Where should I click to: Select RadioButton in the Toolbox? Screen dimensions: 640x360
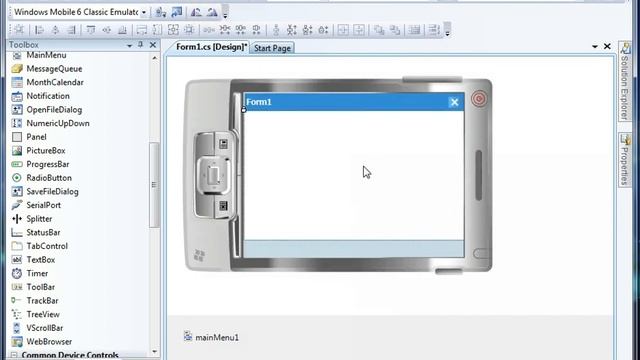click(49, 178)
